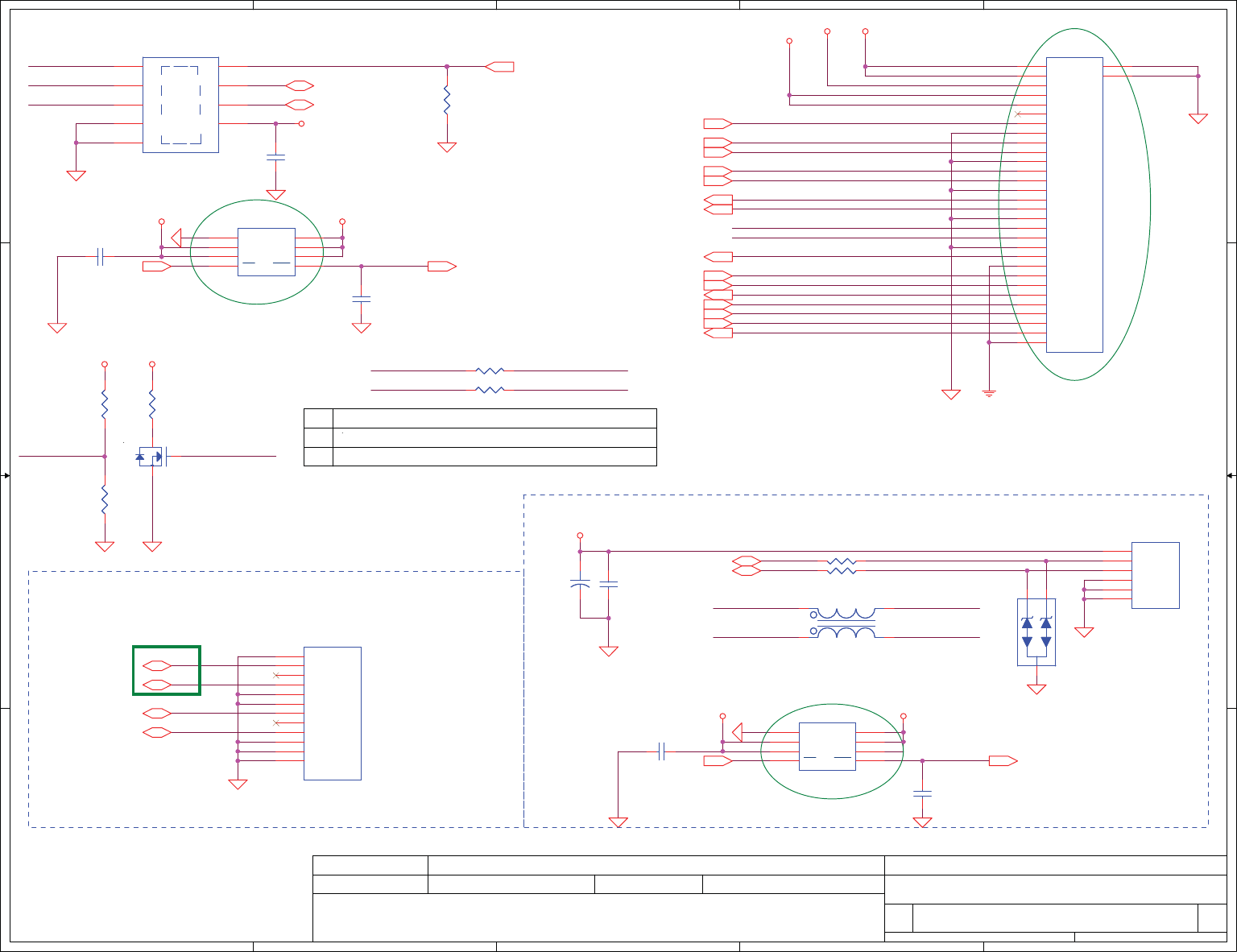Select the upper series resistor near the choke
Image resolution: width=1237 pixels, height=952 pixels.
coord(842,561)
